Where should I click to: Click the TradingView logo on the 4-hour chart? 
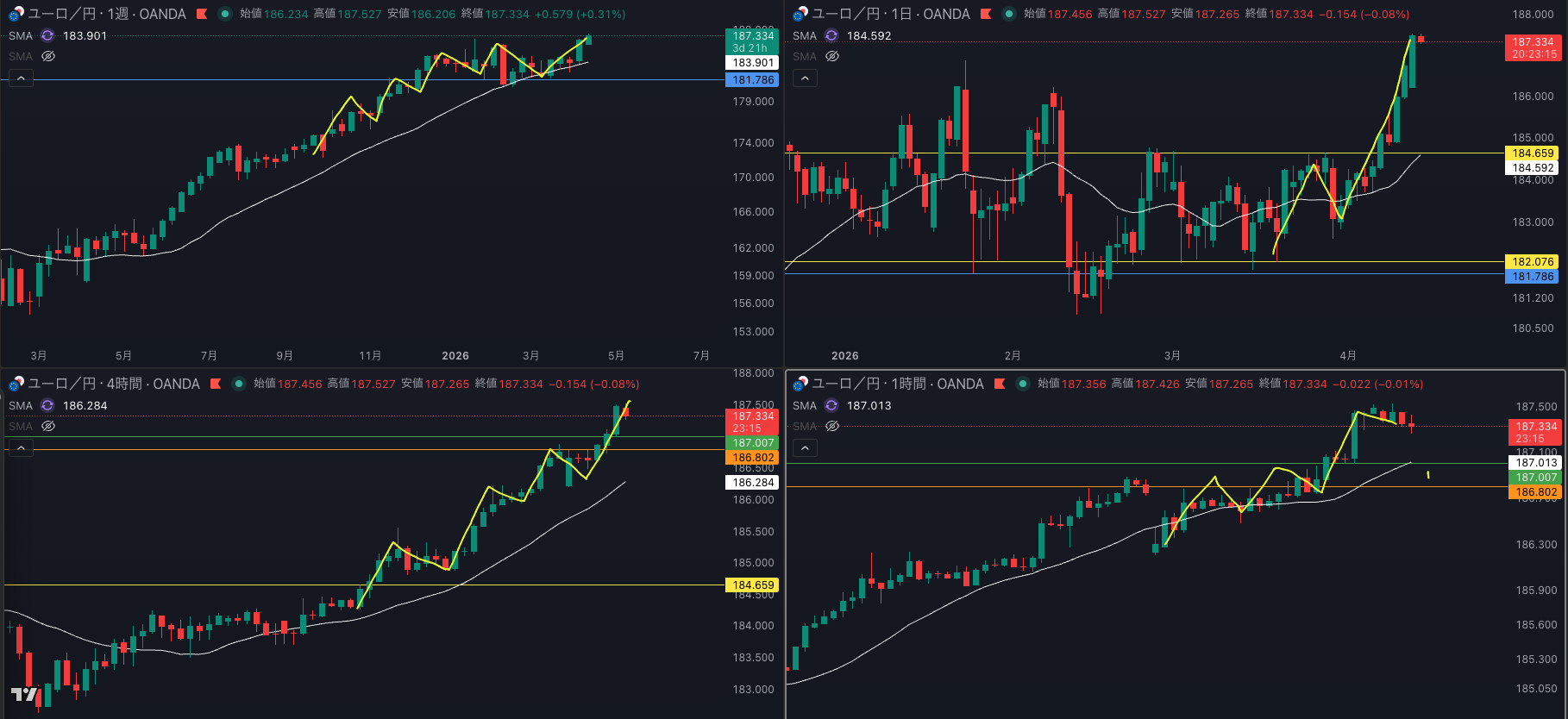pyautogui.click(x=24, y=695)
